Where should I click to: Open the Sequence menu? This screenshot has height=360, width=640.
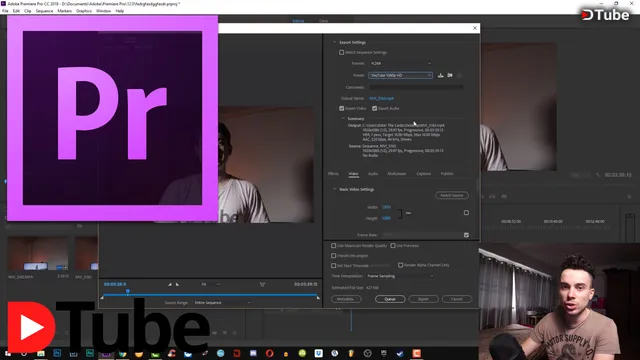pyautogui.click(x=44, y=11)
